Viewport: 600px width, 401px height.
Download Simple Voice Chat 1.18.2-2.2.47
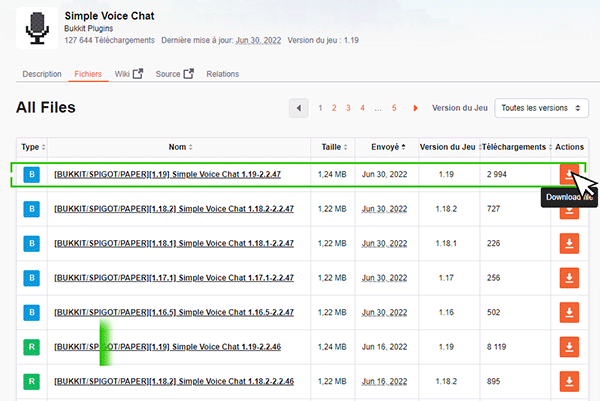coord(567,209)
